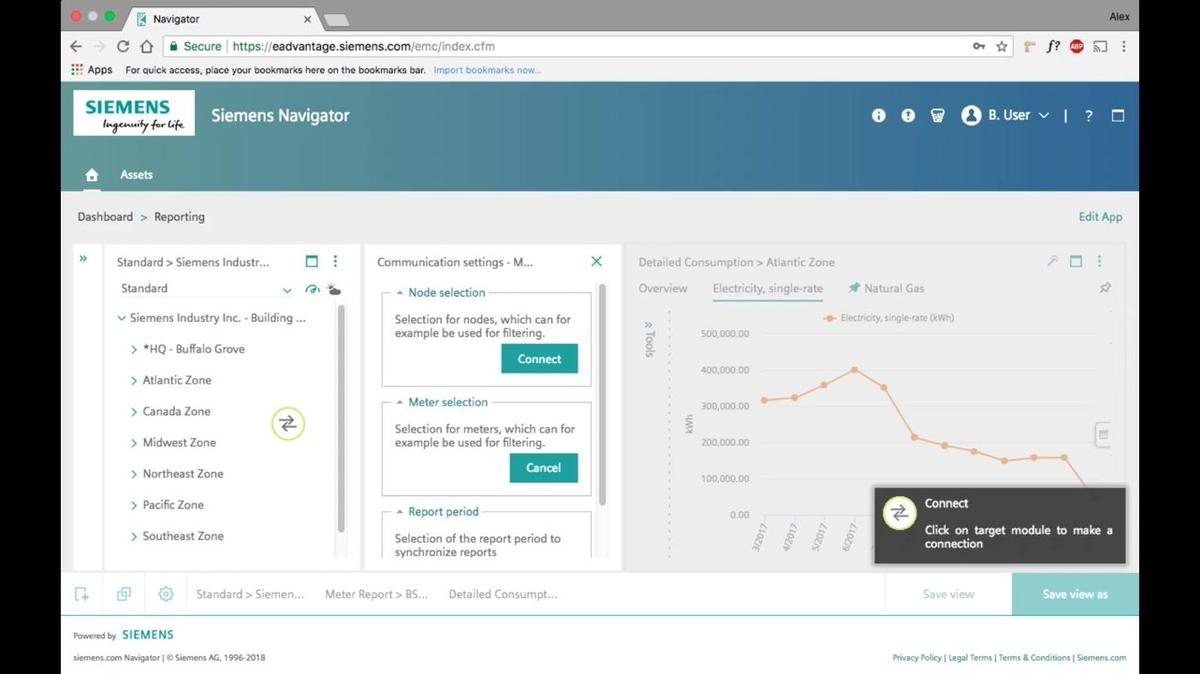Open the Detailed Consumption kebab menu
Viewport: 1200px width, 674px height.
(1099, 261)
